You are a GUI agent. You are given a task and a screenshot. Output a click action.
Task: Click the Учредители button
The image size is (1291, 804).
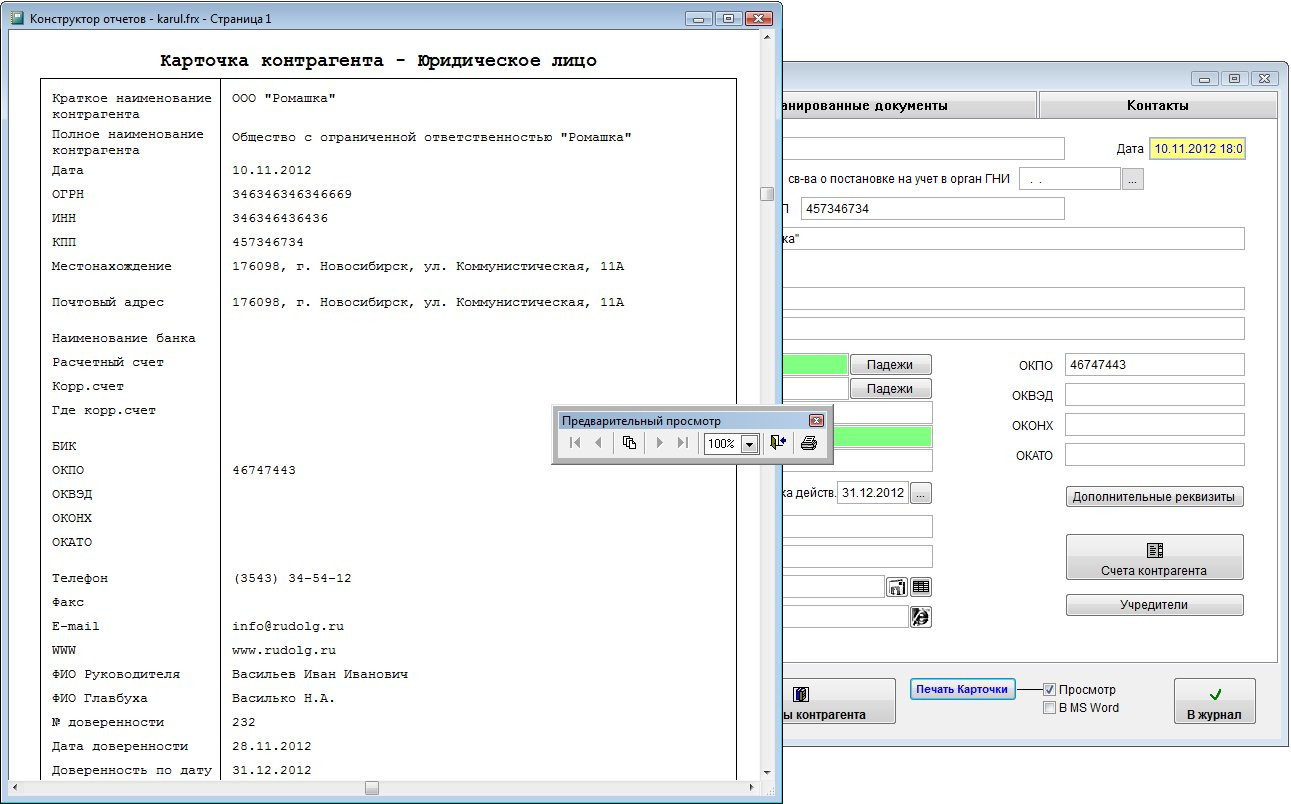click(x=1154, y=605)
